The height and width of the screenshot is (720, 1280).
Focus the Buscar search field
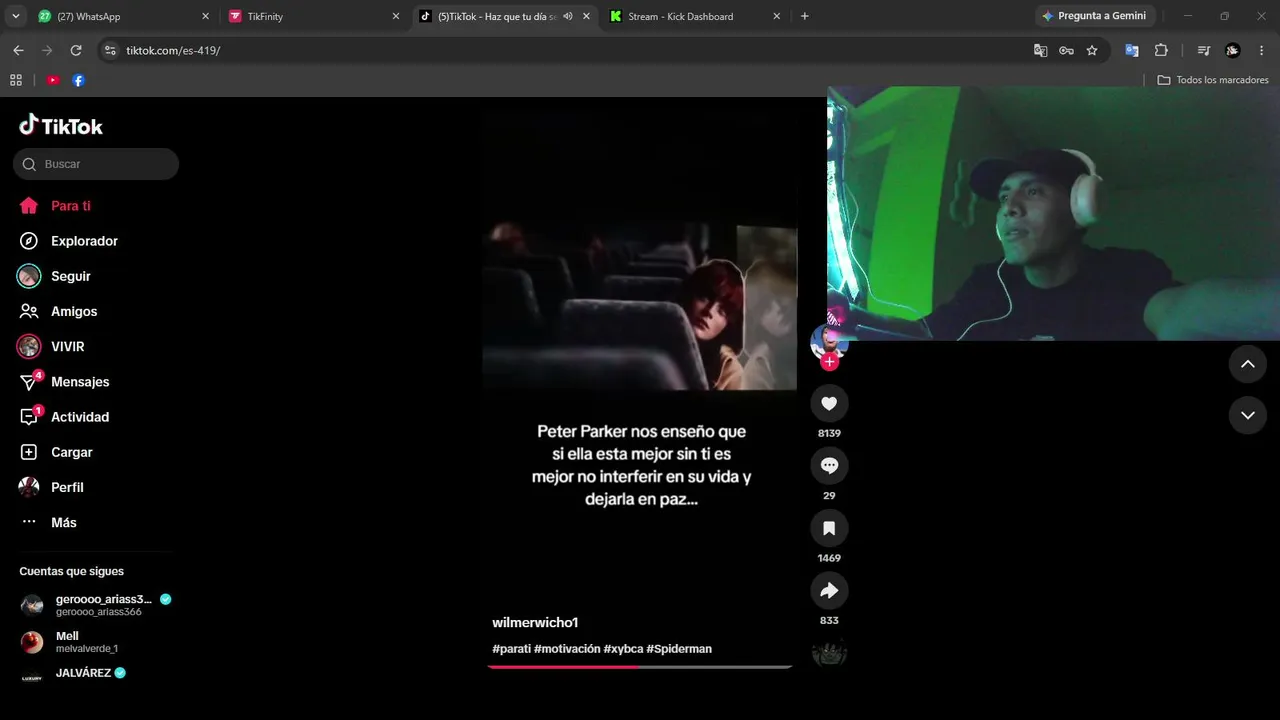click(x=96, y=164)
